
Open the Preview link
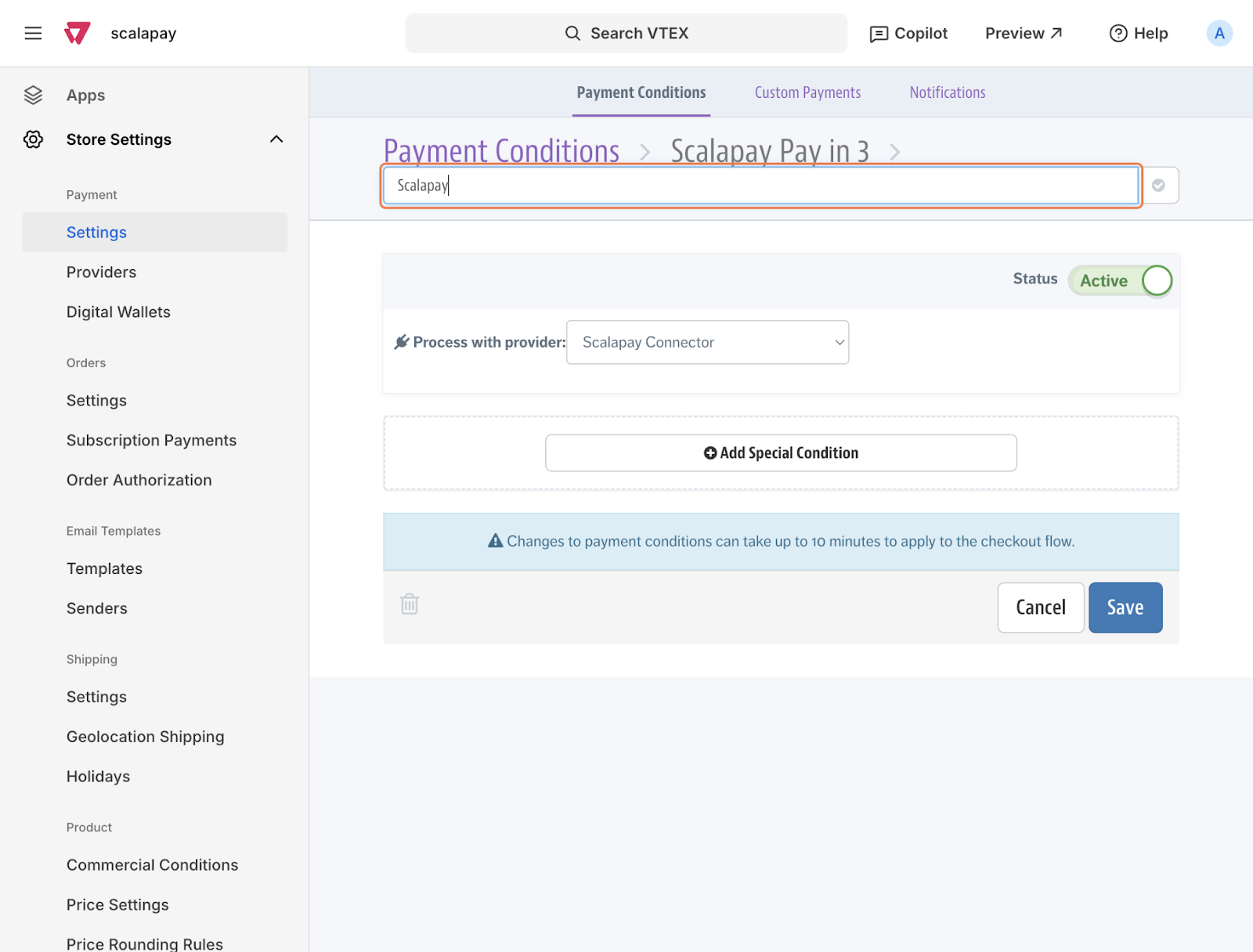coord(1024,33)
